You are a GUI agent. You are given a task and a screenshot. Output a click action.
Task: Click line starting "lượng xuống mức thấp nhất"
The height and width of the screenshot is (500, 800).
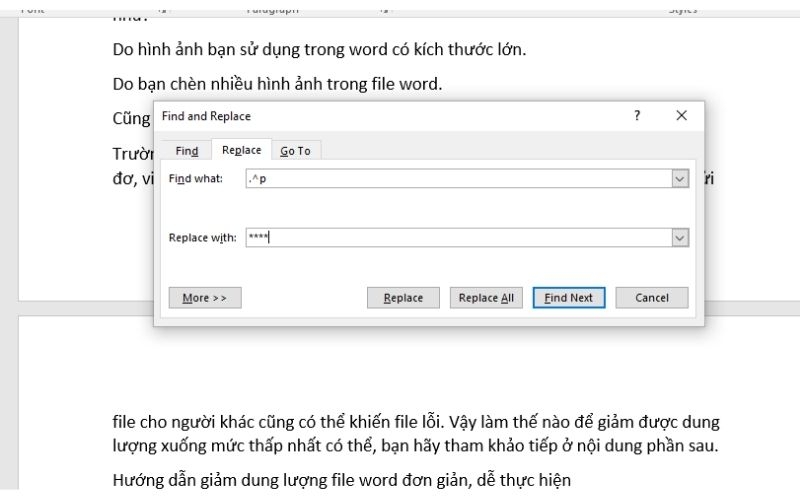[x=415, y=446]
